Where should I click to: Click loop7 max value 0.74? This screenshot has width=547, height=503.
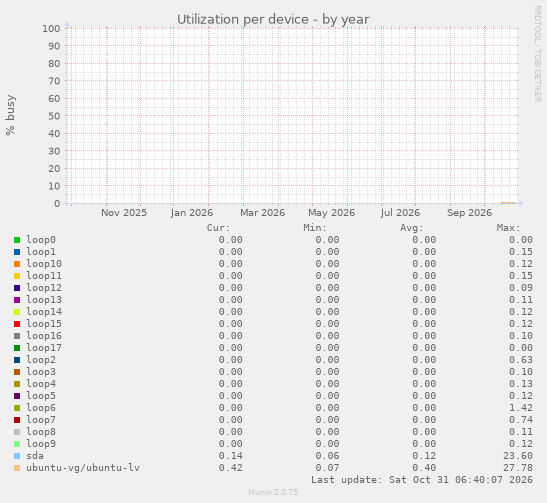pyautogui.click(x=521, y=420)
